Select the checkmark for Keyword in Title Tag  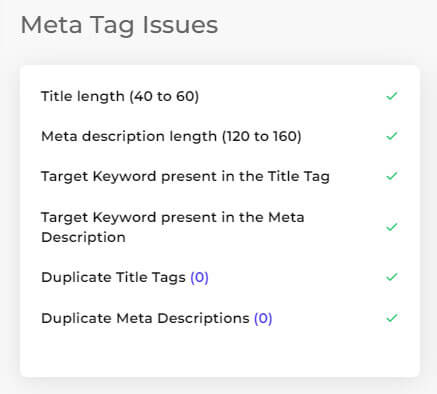coord(392,176)
